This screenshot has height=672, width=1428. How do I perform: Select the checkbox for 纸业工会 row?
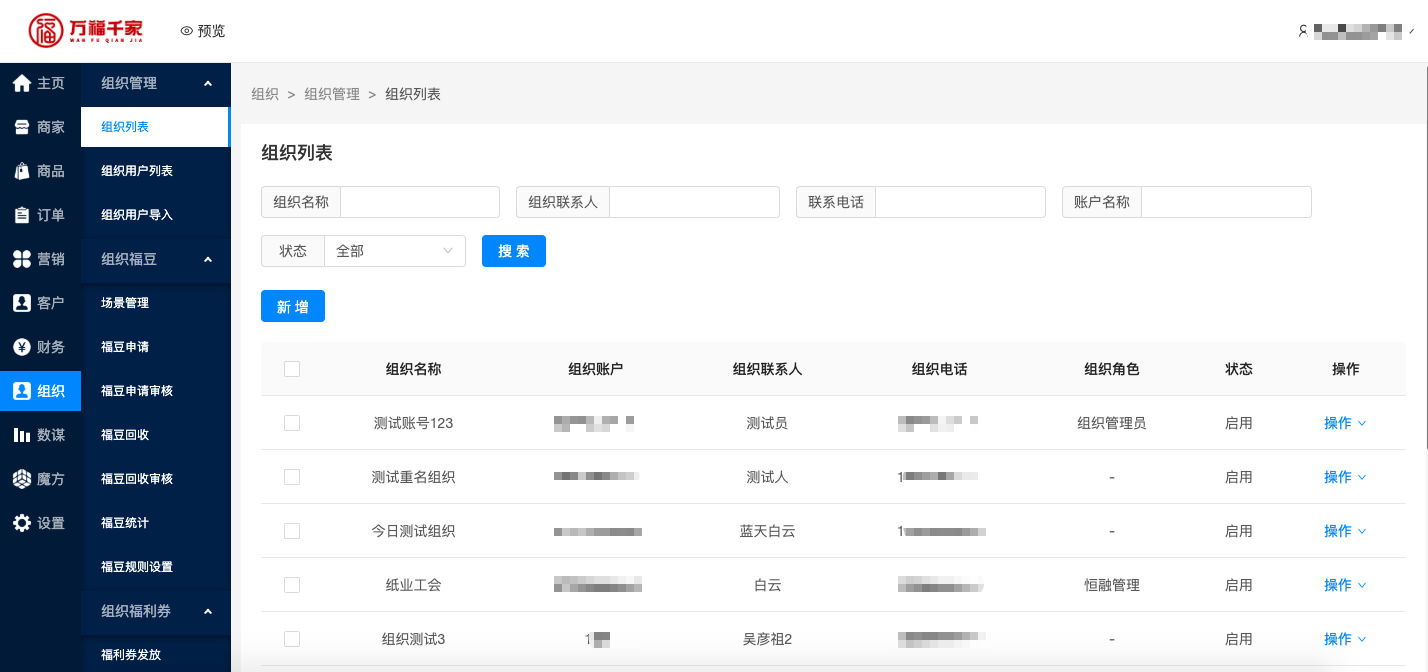coord(292,585)
